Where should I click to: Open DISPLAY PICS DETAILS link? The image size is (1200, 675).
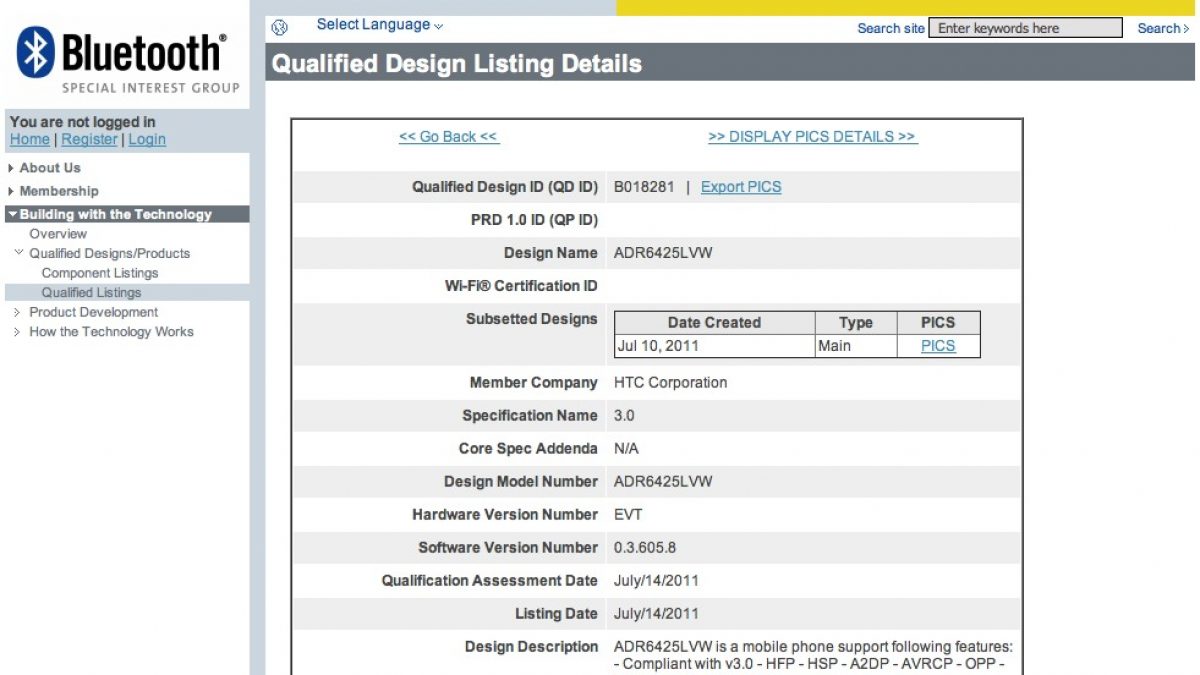pos(812,137)
